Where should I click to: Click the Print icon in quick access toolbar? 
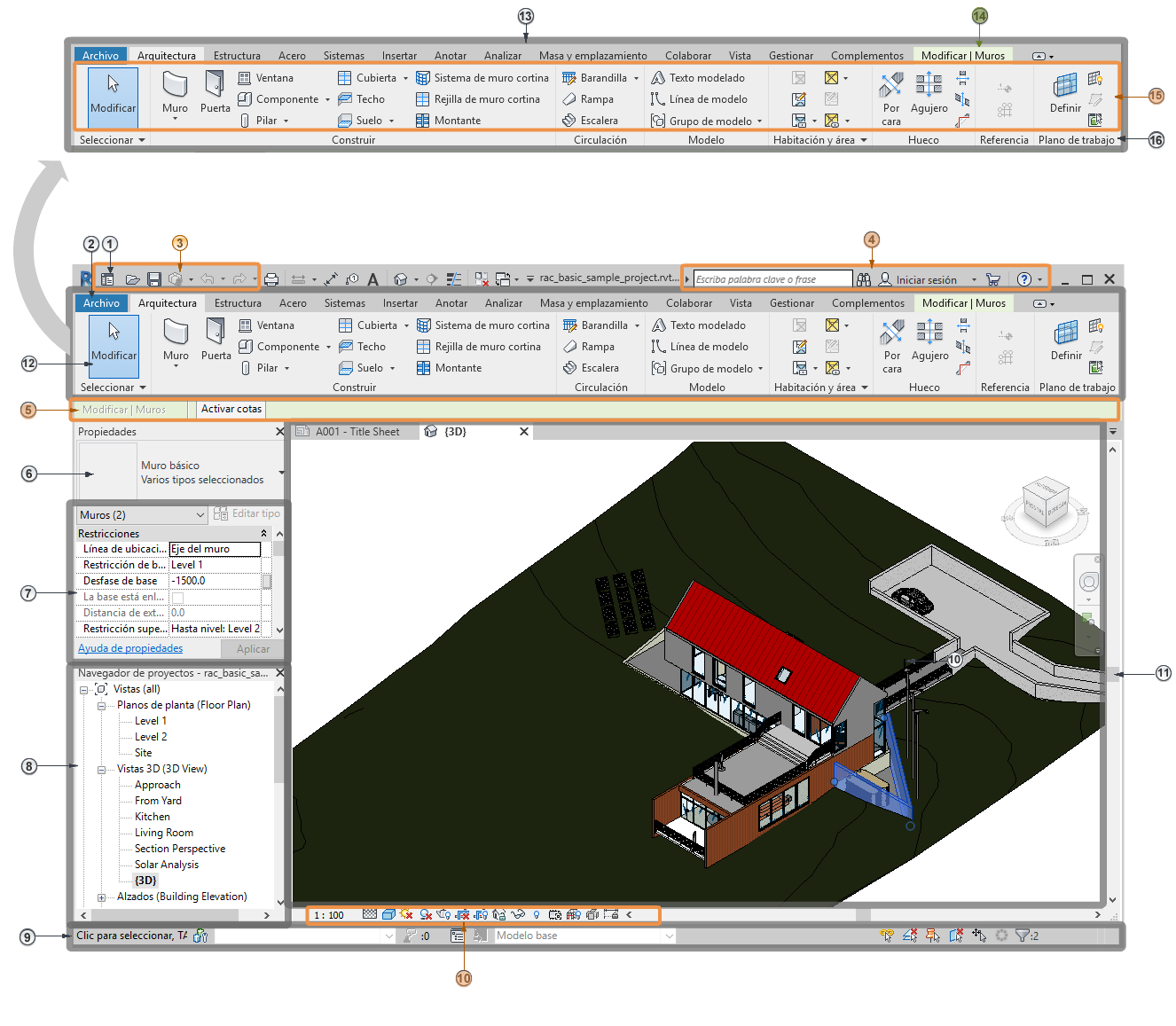pyautogui.click(x=271, y=279)
